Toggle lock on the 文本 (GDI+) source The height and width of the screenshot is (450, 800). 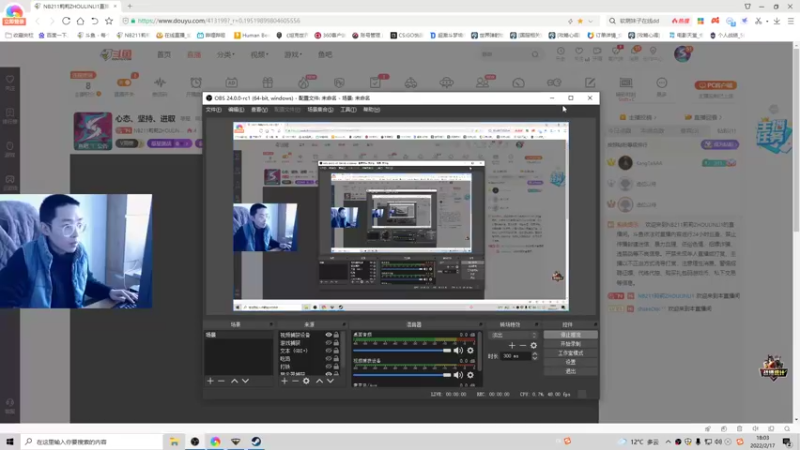tap(336, 351)
